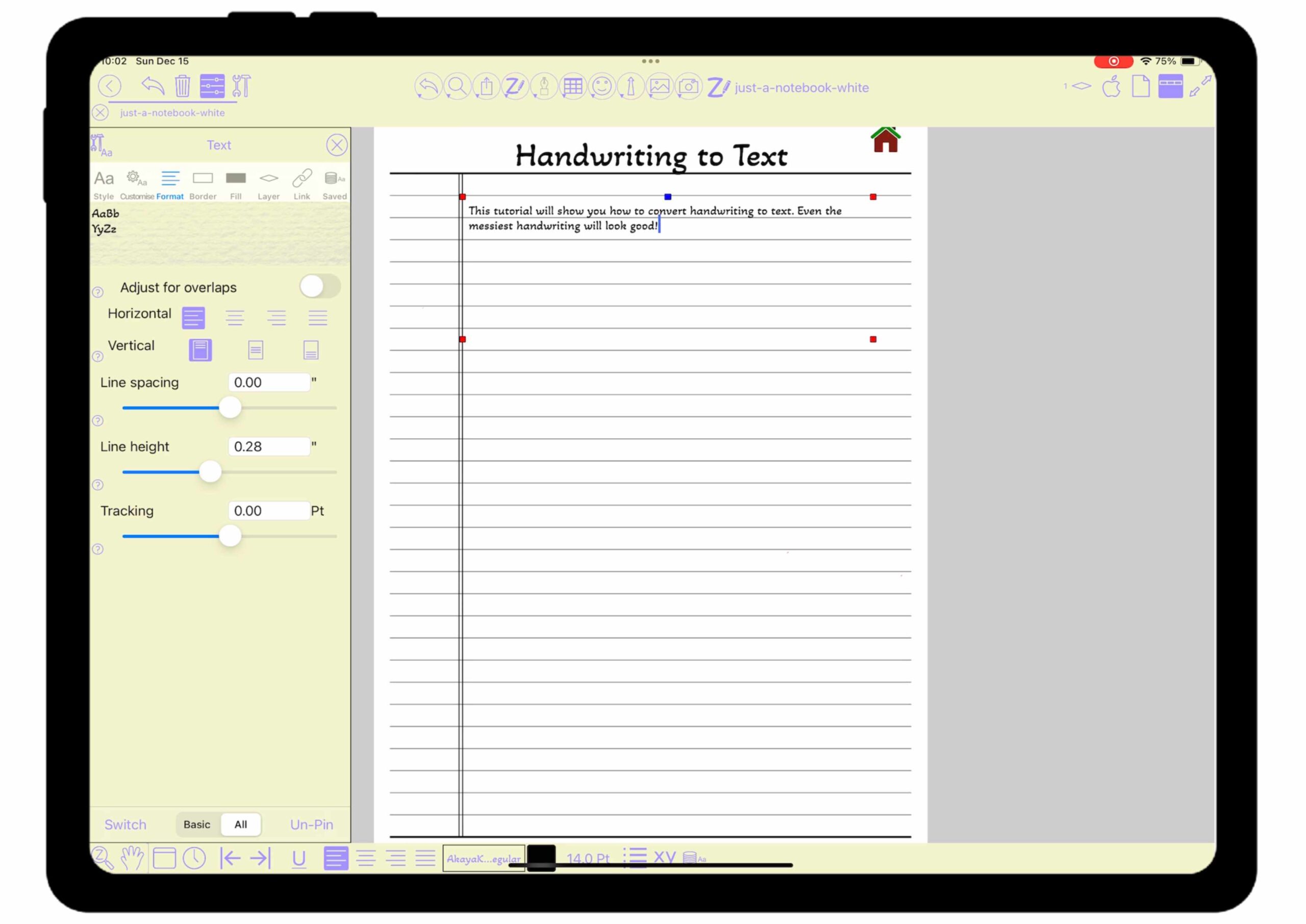Viewport: 1306px width, 924px height.
Task: Open the emoji sticker tool
Action: click(601, 87)
